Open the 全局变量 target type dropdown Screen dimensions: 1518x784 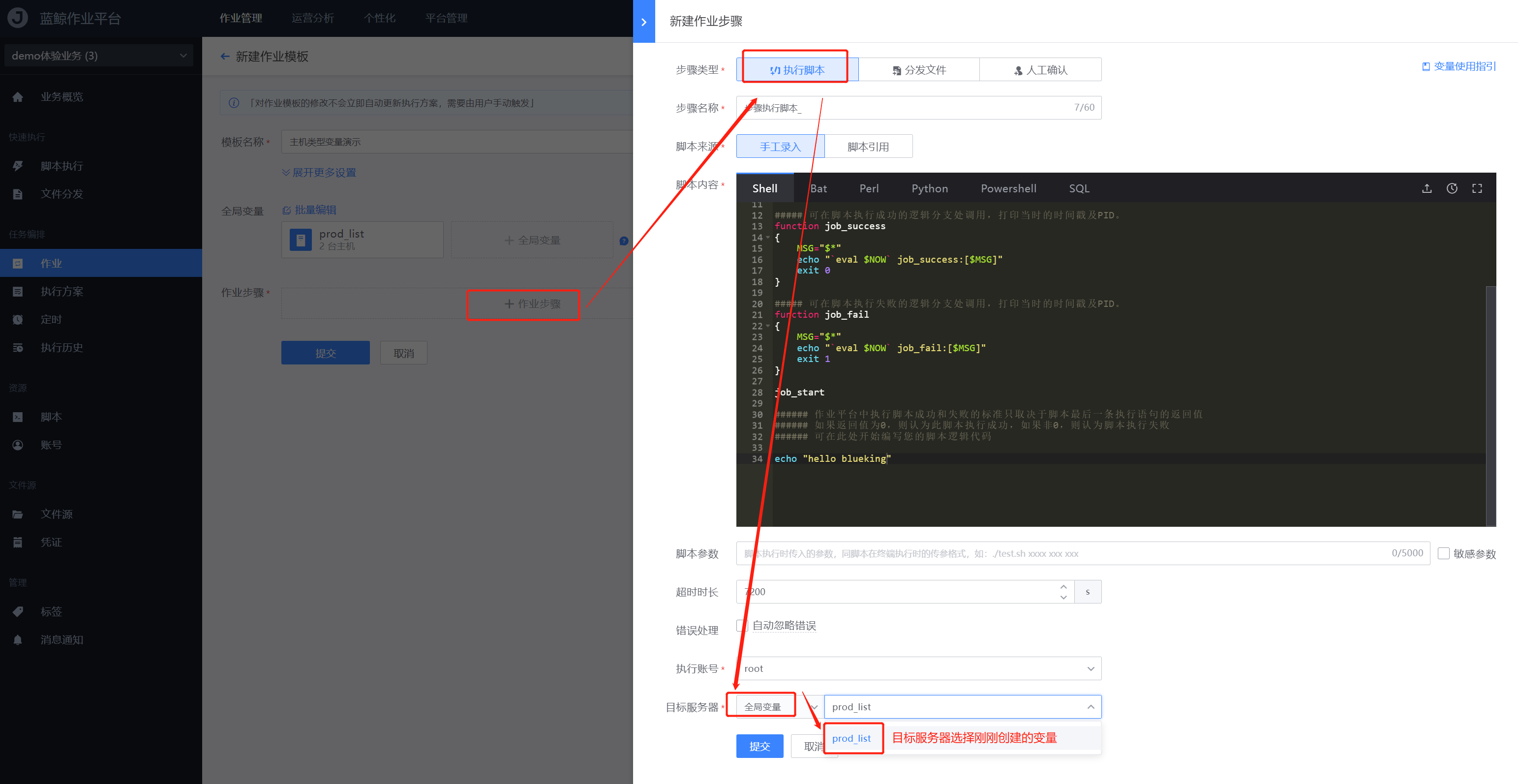coord(780,707)
